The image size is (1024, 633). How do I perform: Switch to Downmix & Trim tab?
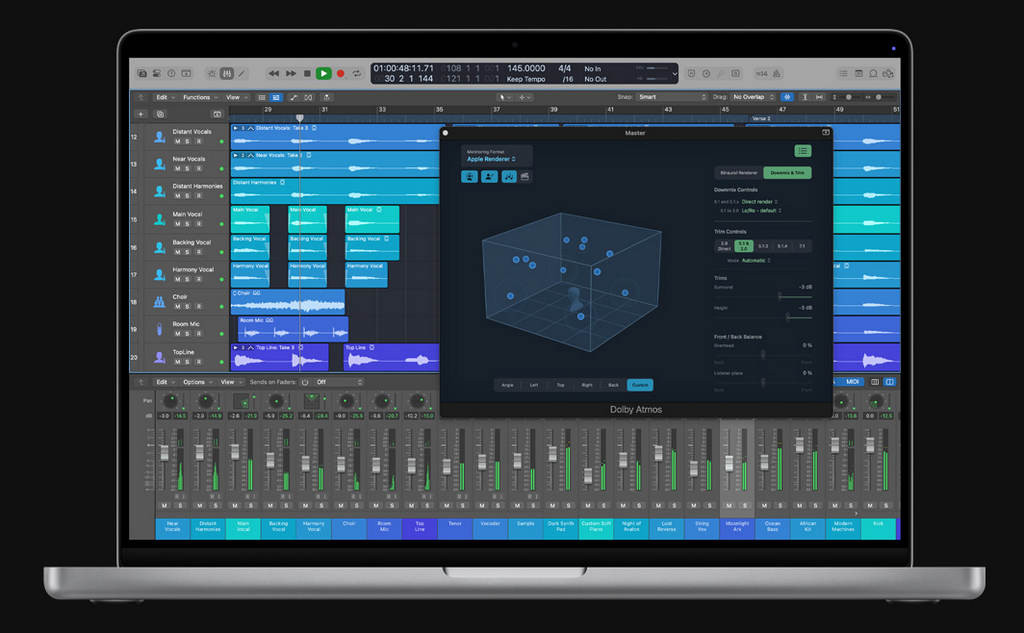[x=788, y=172]
